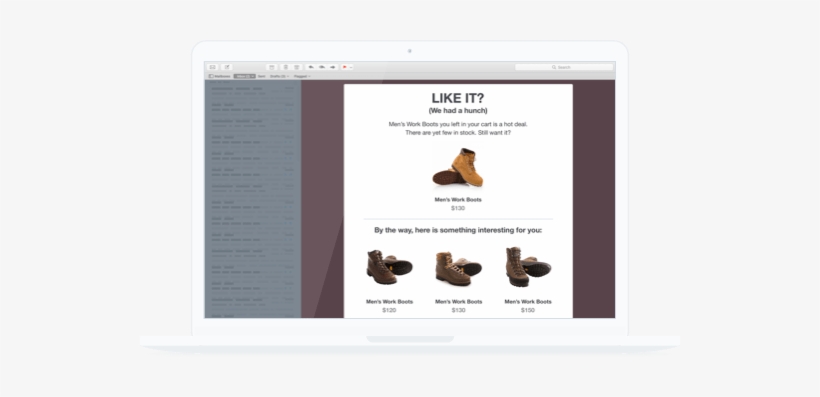Click the middle recommended boots image priced $130

(x=458, y=268)
